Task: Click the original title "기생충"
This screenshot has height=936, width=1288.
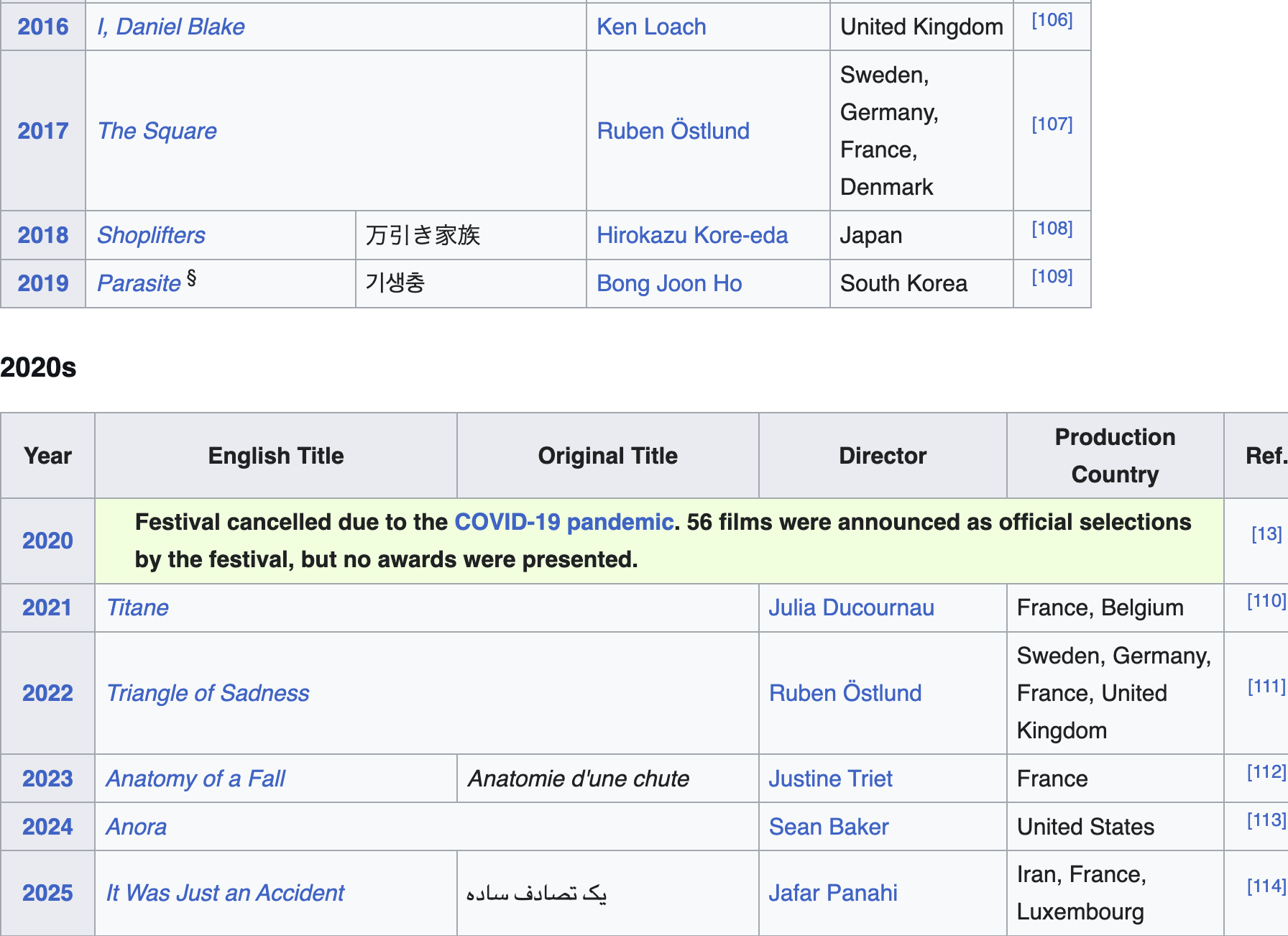Action: click(x=395, y=283)
